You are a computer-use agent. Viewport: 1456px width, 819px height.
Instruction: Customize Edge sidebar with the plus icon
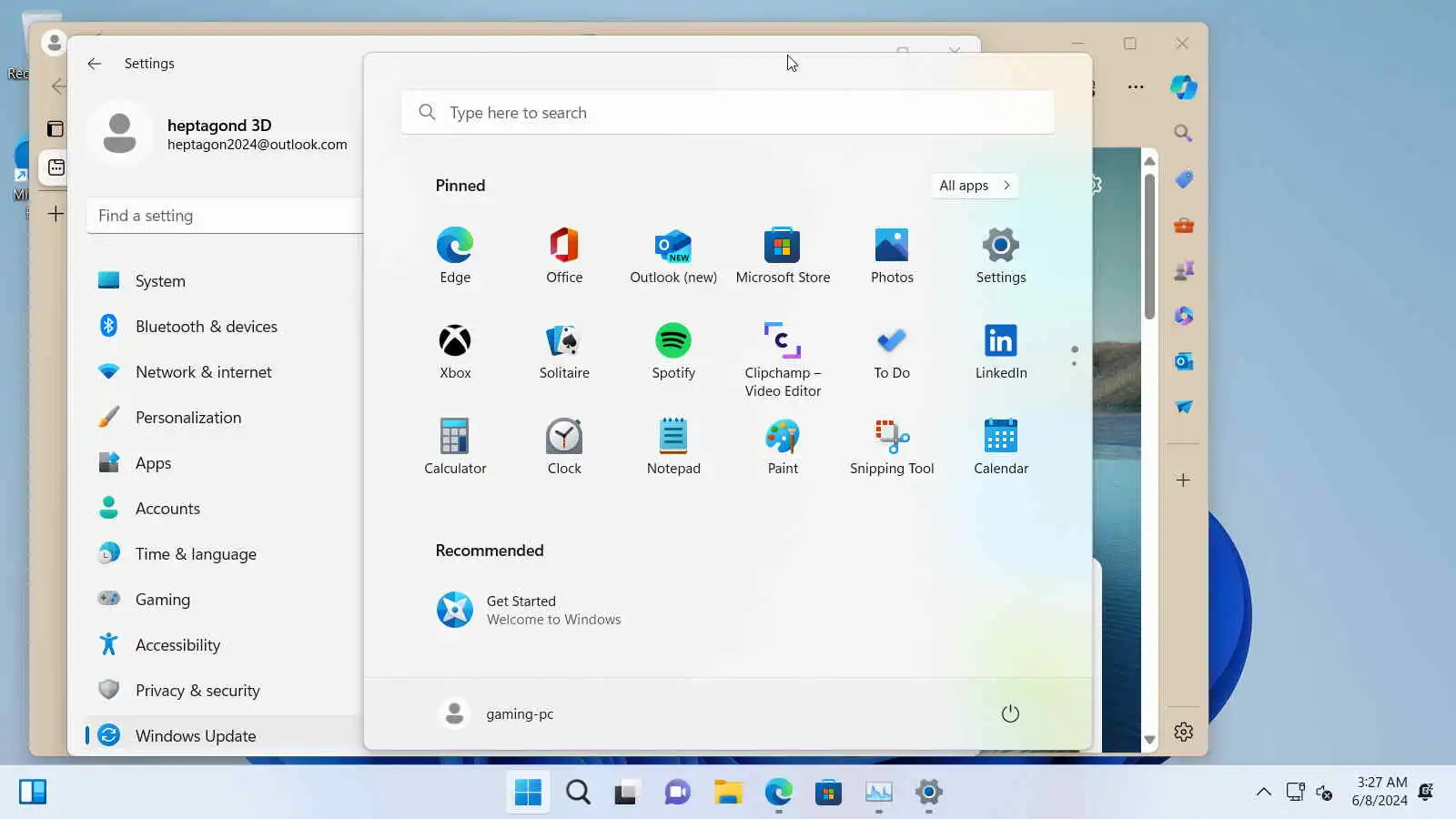pos(1183,480)
